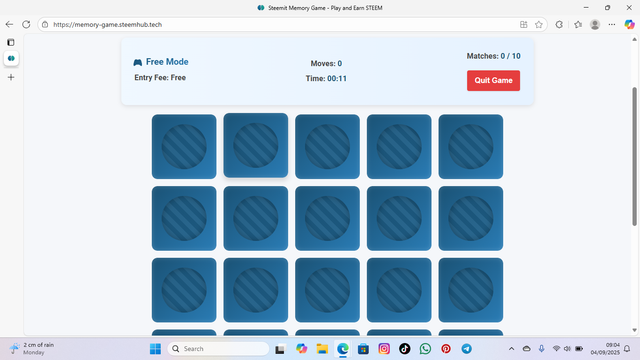
Task: Flip third card in third row
Action: coord(327,290)
